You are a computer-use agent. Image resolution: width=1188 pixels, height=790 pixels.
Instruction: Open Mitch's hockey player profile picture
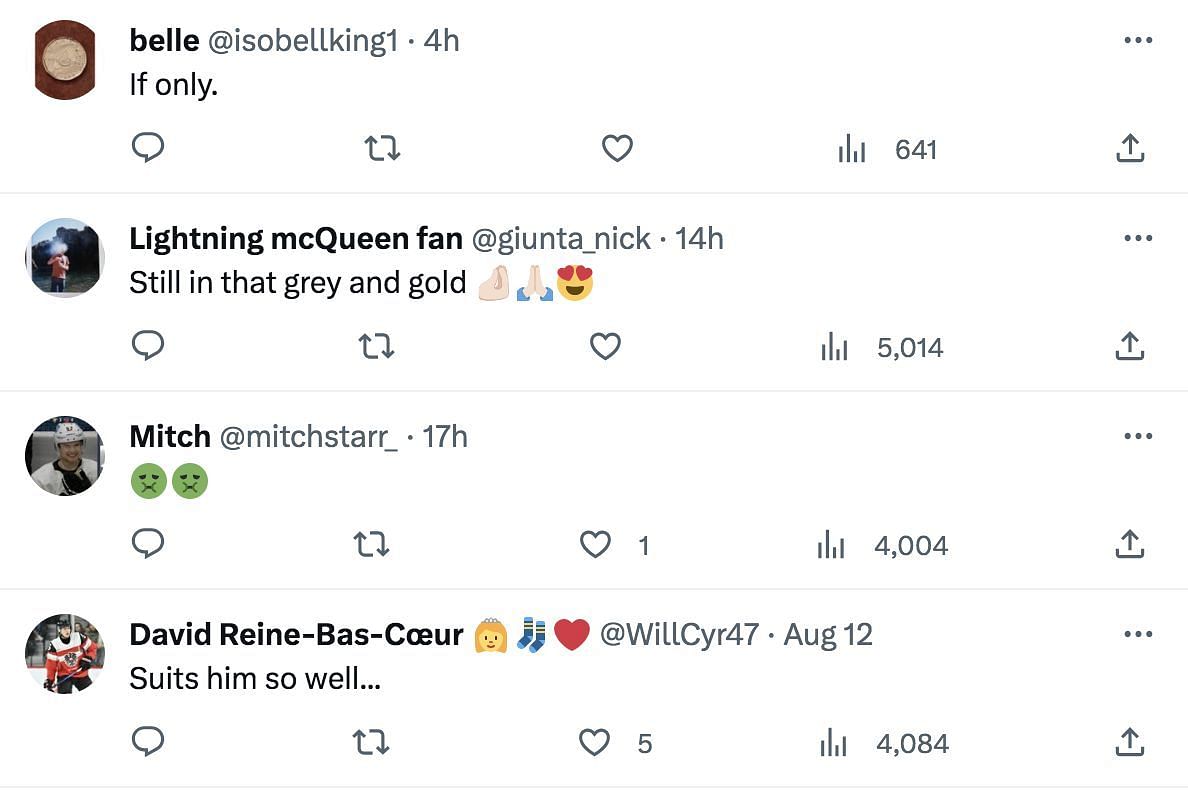[x=64, y=456]
